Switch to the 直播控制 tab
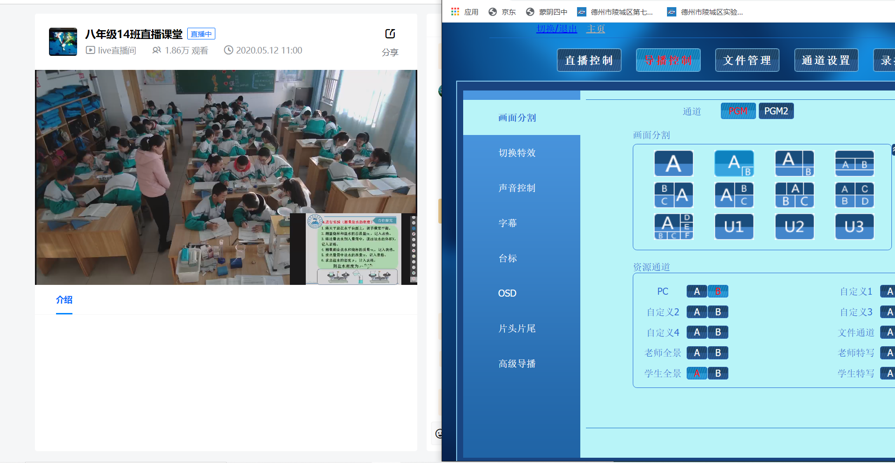The image size is (895, 463). pyautogui.click(x=589, y=60)
